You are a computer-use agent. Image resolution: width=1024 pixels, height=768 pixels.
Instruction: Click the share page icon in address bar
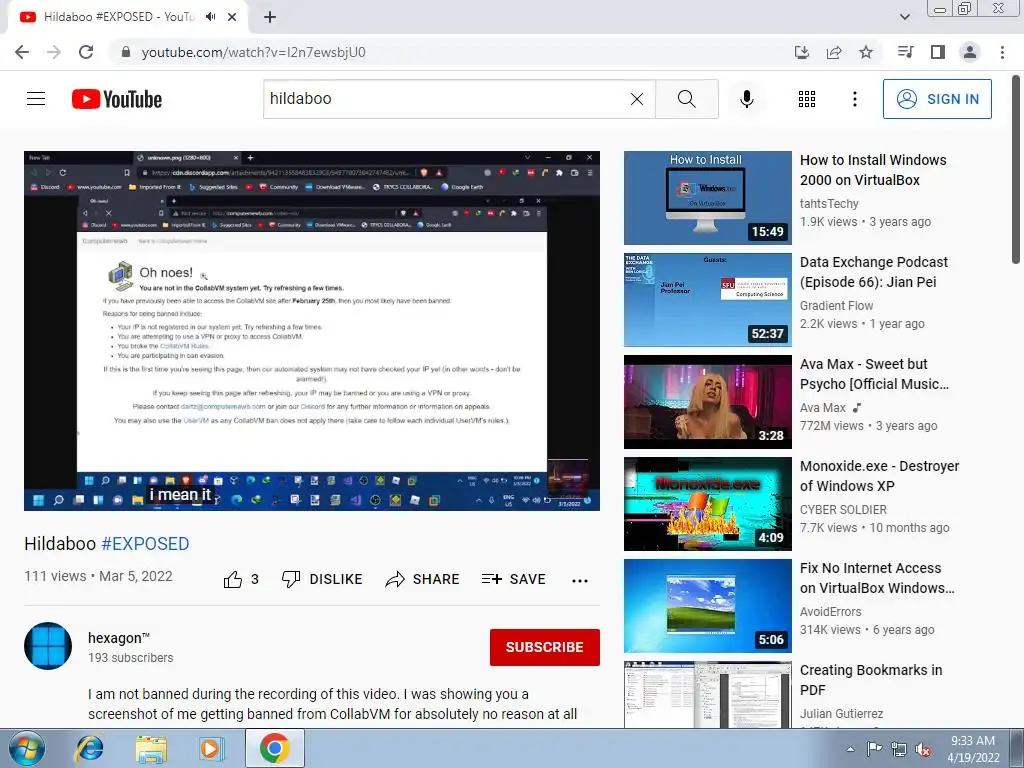tap(834, 52)
